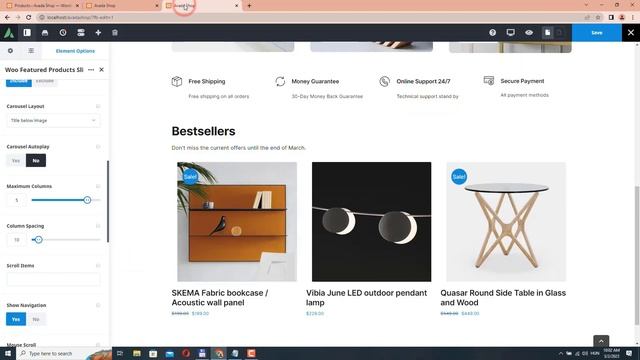This screenshot has height=360, width=640.
Task: Show hidden system tray icons
Action: tap(561, 353)
